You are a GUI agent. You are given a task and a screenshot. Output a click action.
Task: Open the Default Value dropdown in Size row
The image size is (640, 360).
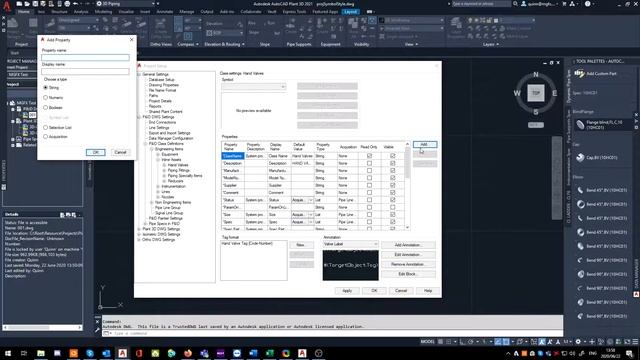click(x=311, y=215)
